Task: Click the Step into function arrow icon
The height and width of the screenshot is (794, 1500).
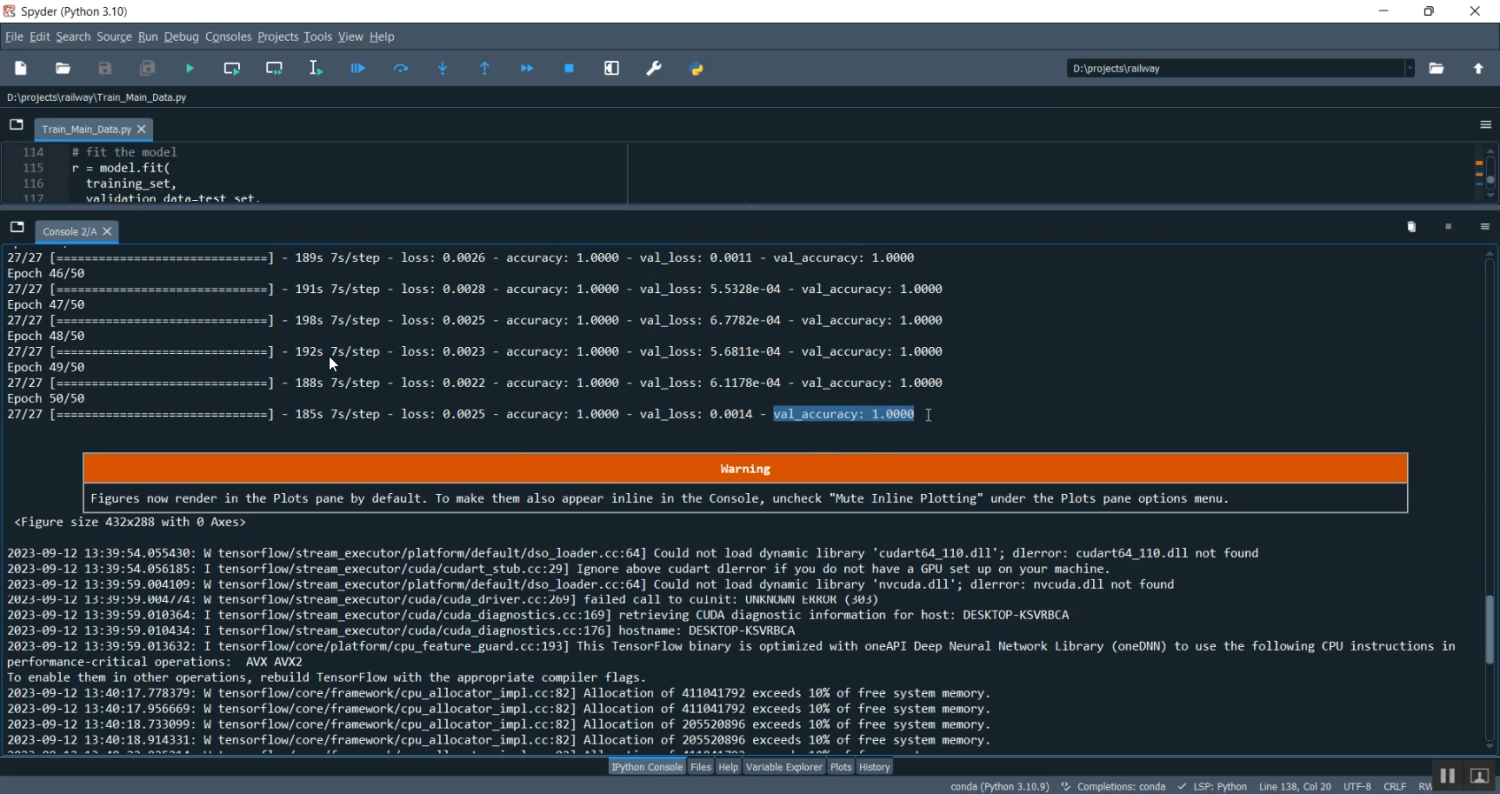Action: tap(443, 68)
